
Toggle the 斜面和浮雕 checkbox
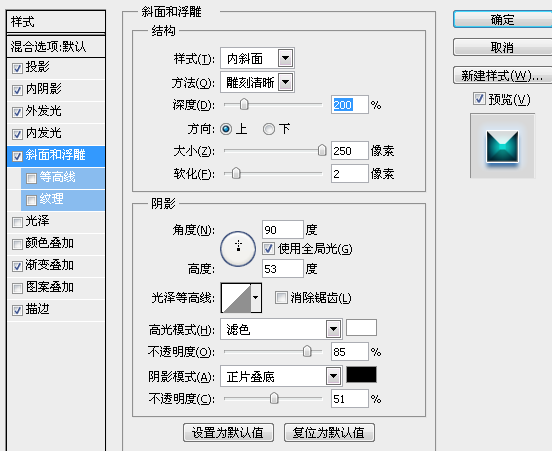(17, 156)
